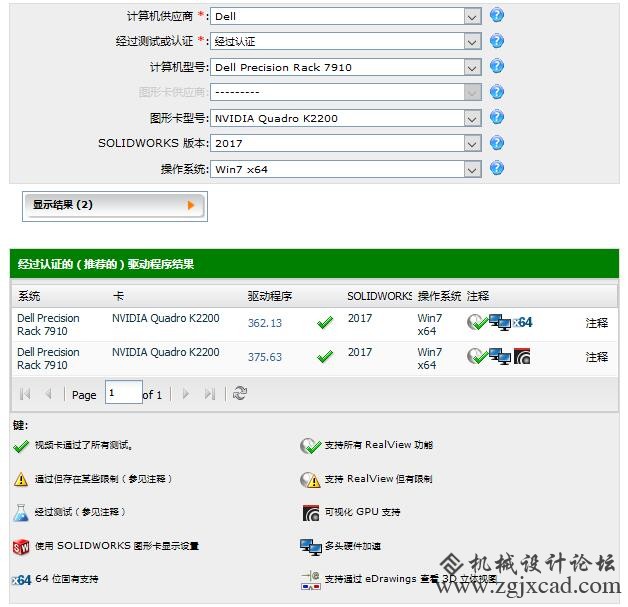Click x64 icon in 362.13 row
The width and height of the screenshot is (628, 607).
tap(523, 322)
